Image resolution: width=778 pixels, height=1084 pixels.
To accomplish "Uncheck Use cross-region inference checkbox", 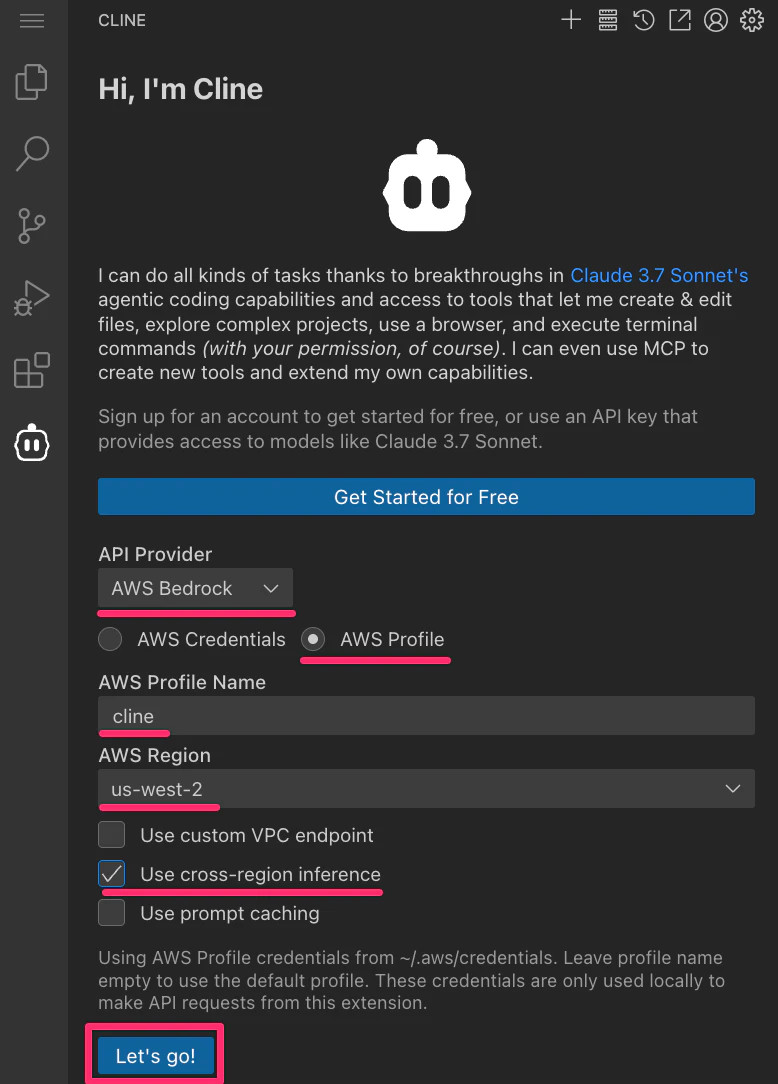I will [x=111, y=874].
